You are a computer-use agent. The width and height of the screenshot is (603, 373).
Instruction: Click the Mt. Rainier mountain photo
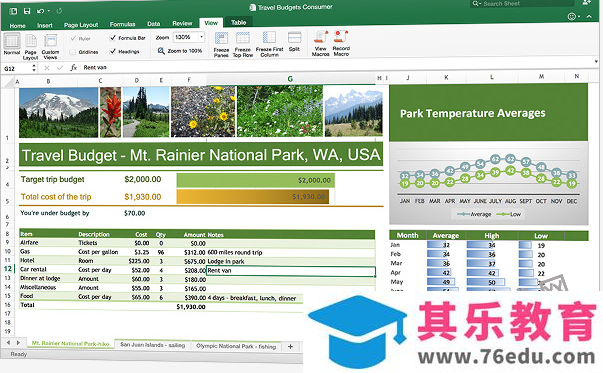[x=58, y=112]
